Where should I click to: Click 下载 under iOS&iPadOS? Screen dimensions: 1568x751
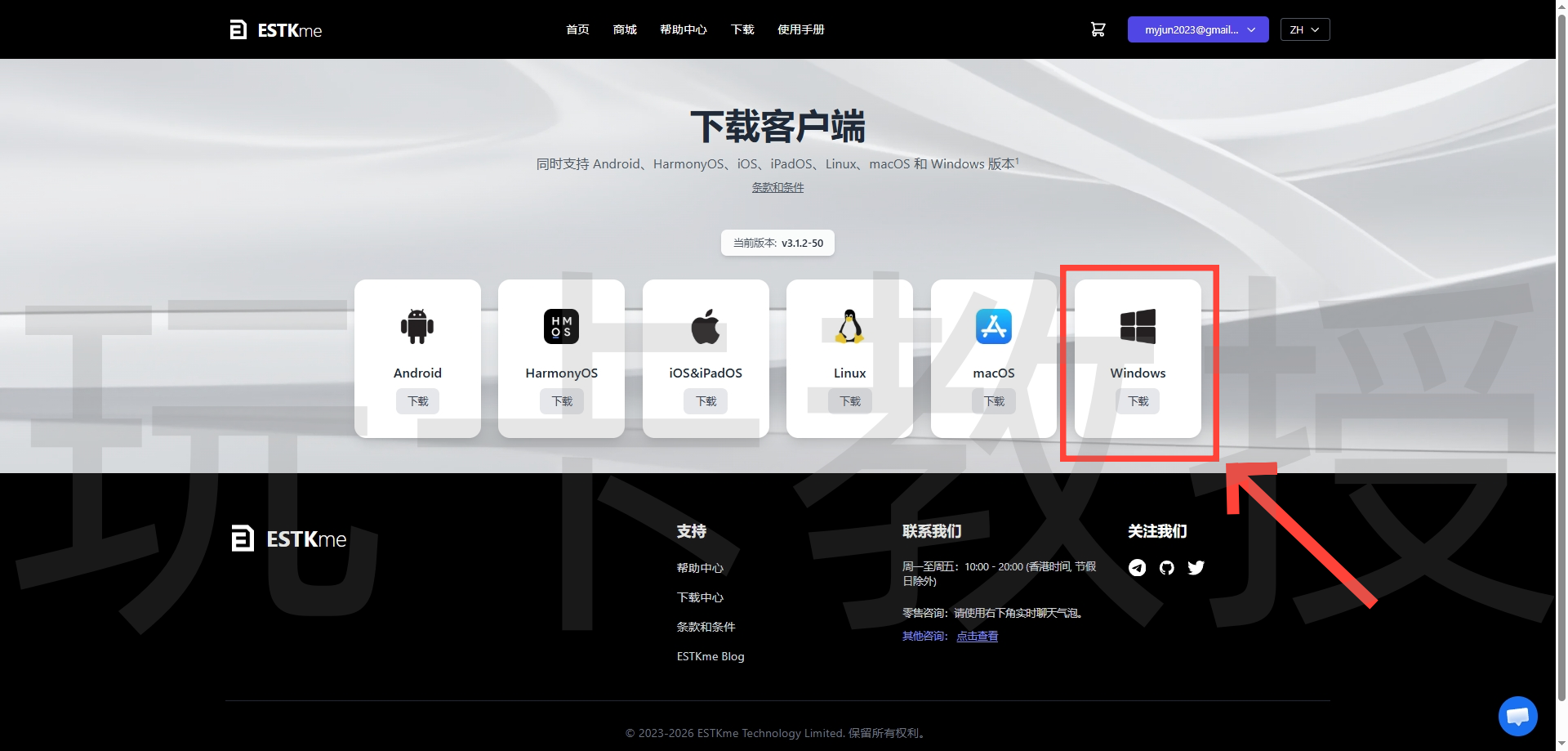tap(706, 401)
